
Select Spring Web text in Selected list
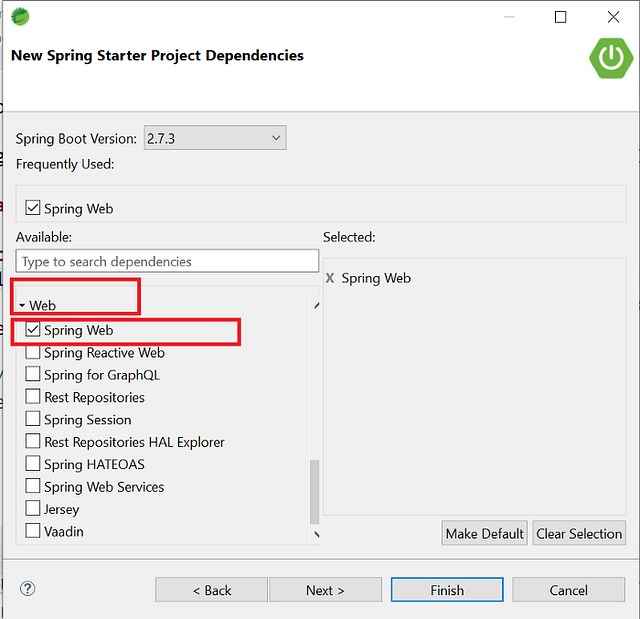click(x=376, y=278)
